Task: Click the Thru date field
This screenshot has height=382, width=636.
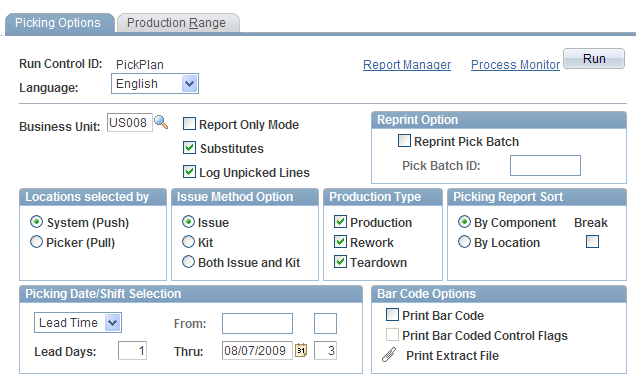Action: click(x=257, y=350)
